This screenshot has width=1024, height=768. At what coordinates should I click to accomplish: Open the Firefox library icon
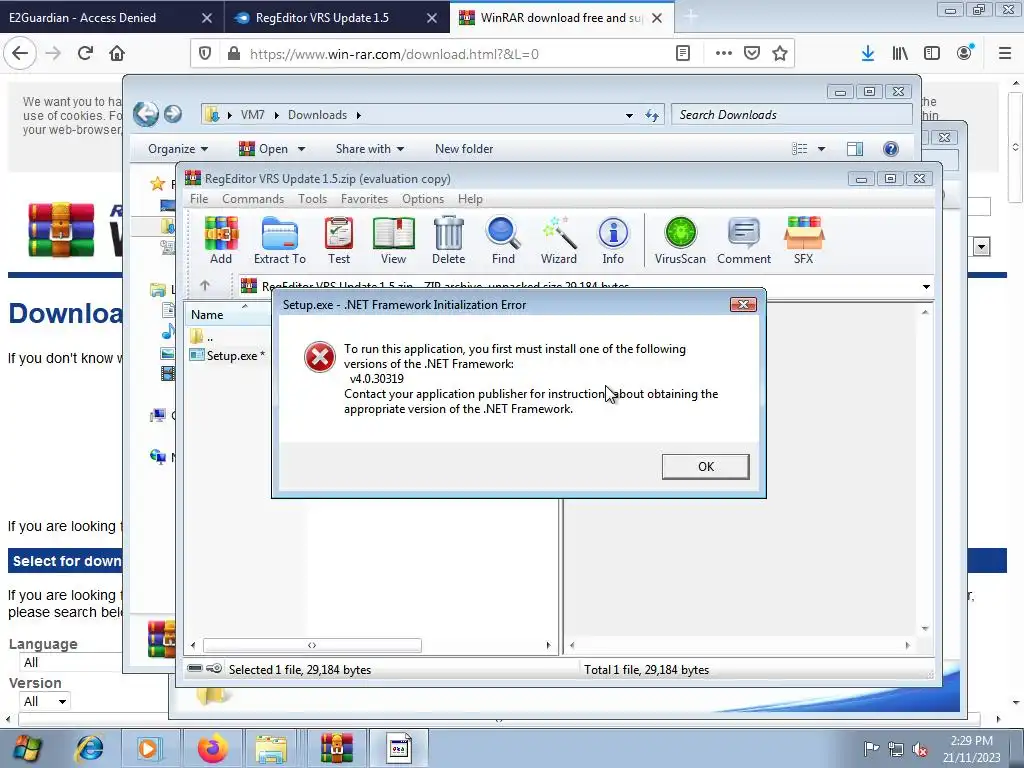click(x=900, y=54)
